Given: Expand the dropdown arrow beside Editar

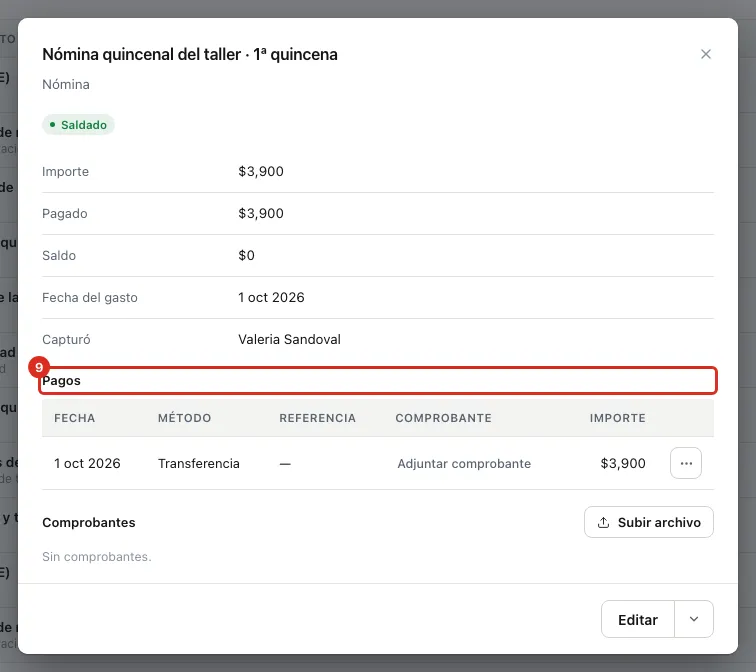Looking at the screenshot, I should click(694, 619).
